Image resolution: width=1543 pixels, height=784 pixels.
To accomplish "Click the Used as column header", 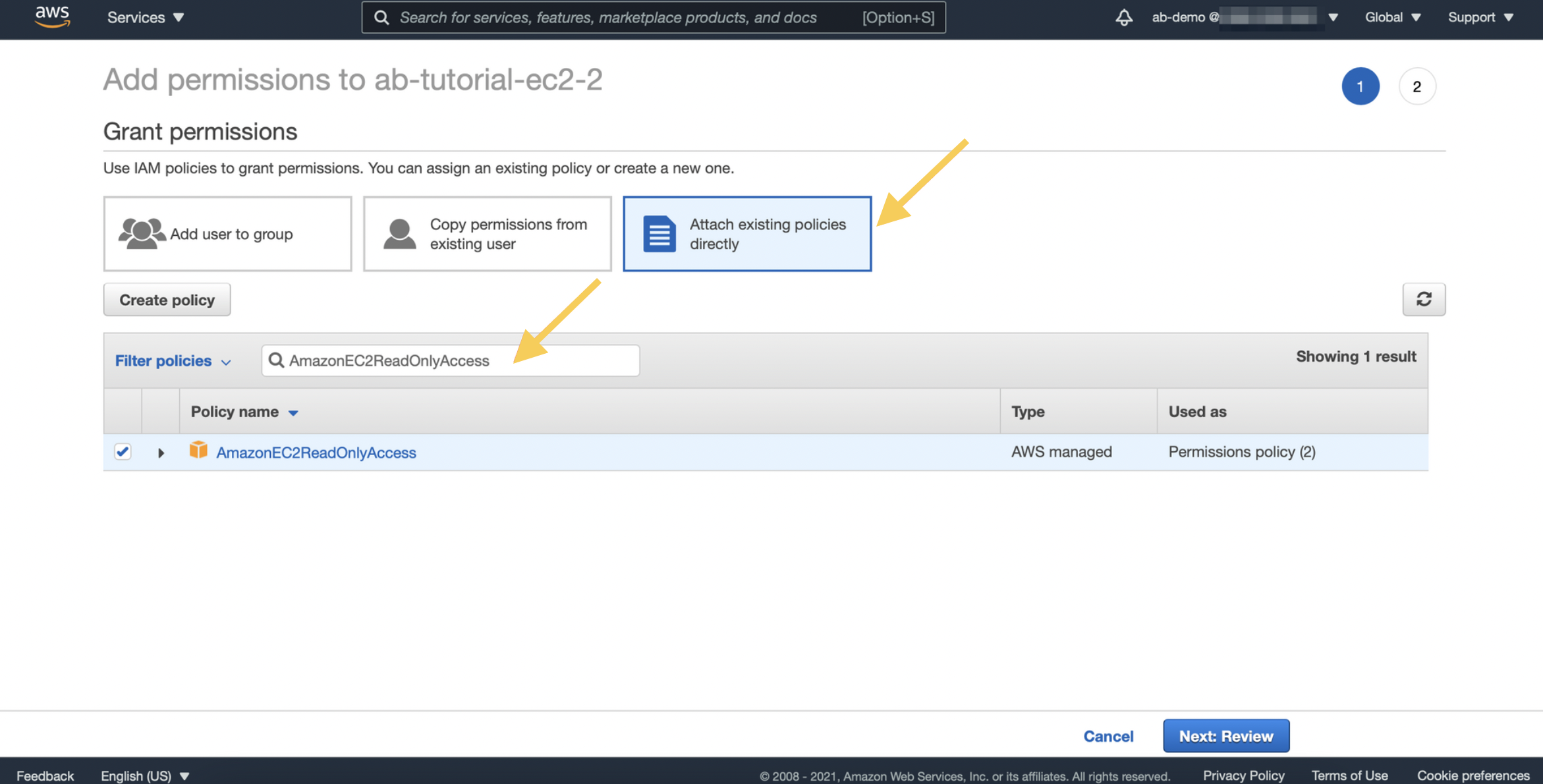I will [1197, 412].
